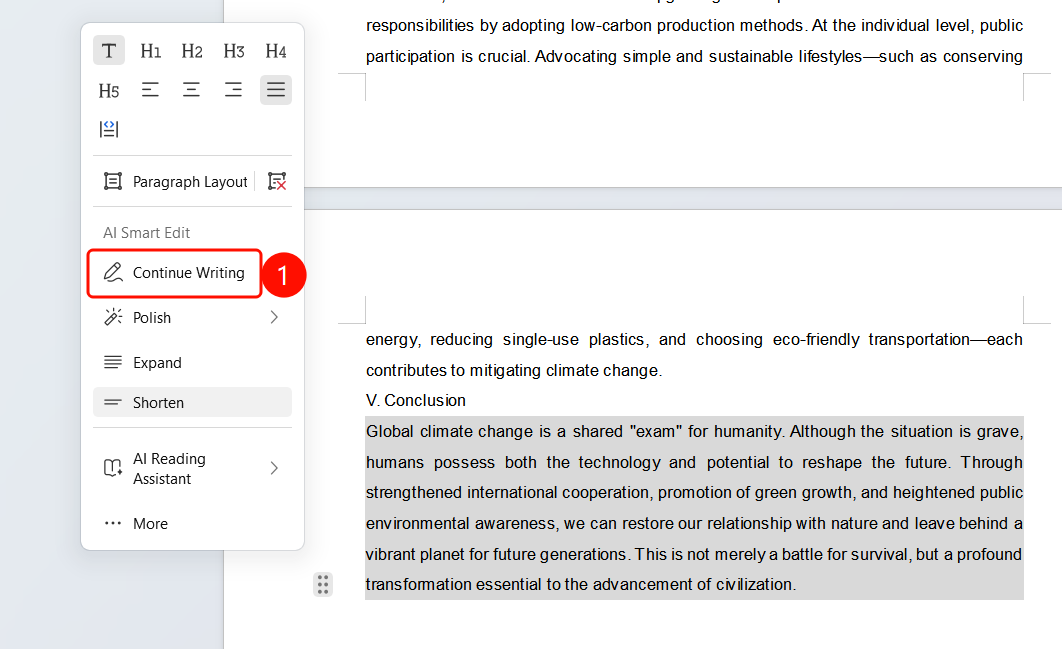
Task: Apply Heading 4 style
Action: point(276,51)
